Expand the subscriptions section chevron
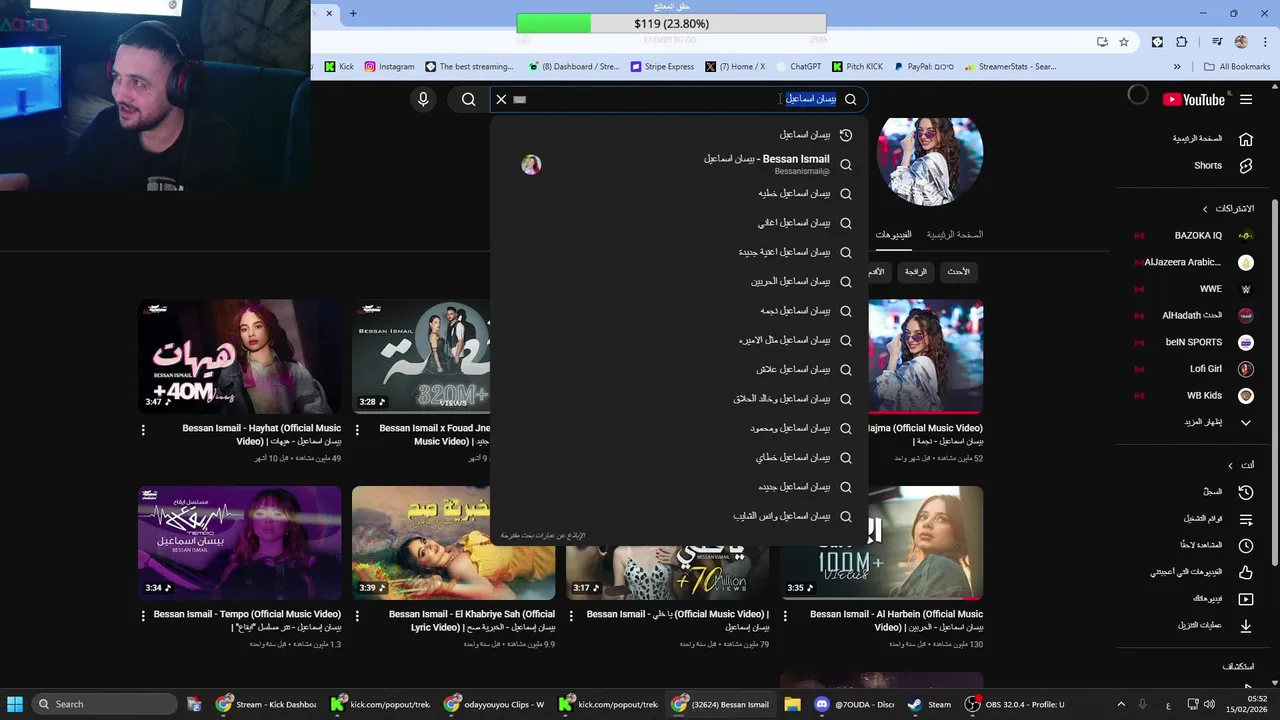 pyautogui.click(x=1205, y=209)
